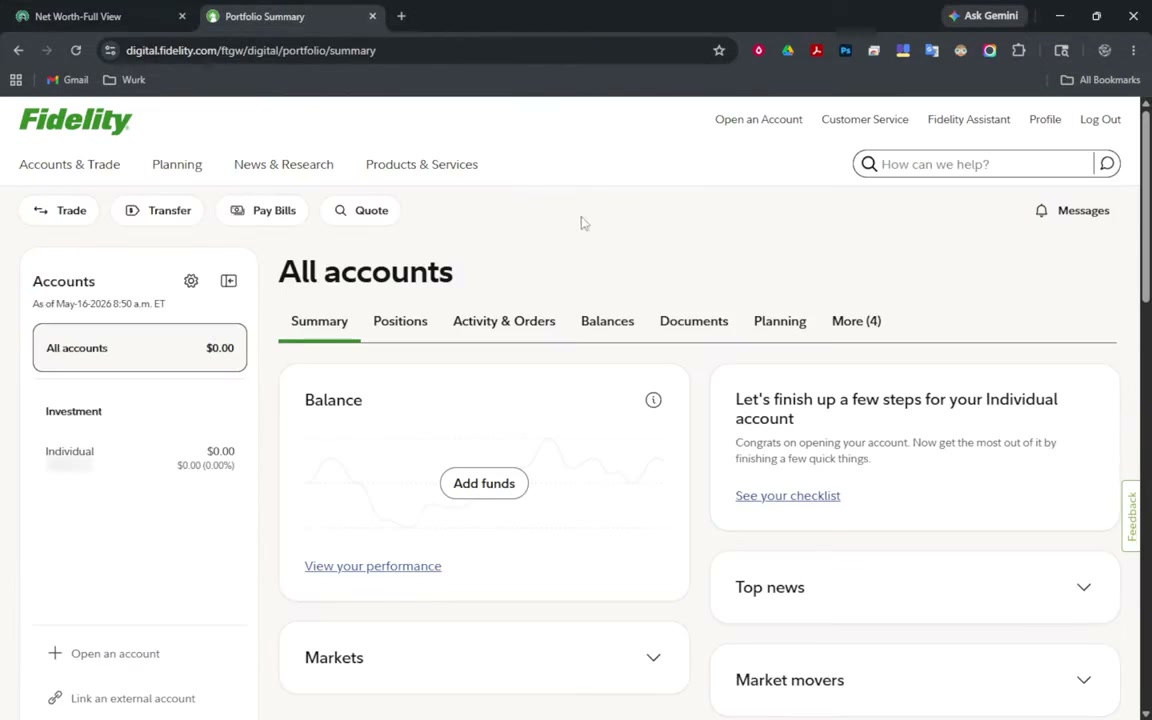Click the Photoshop extension icon
This screenshot has width=1152, height=720.
[x=845, y=51]
